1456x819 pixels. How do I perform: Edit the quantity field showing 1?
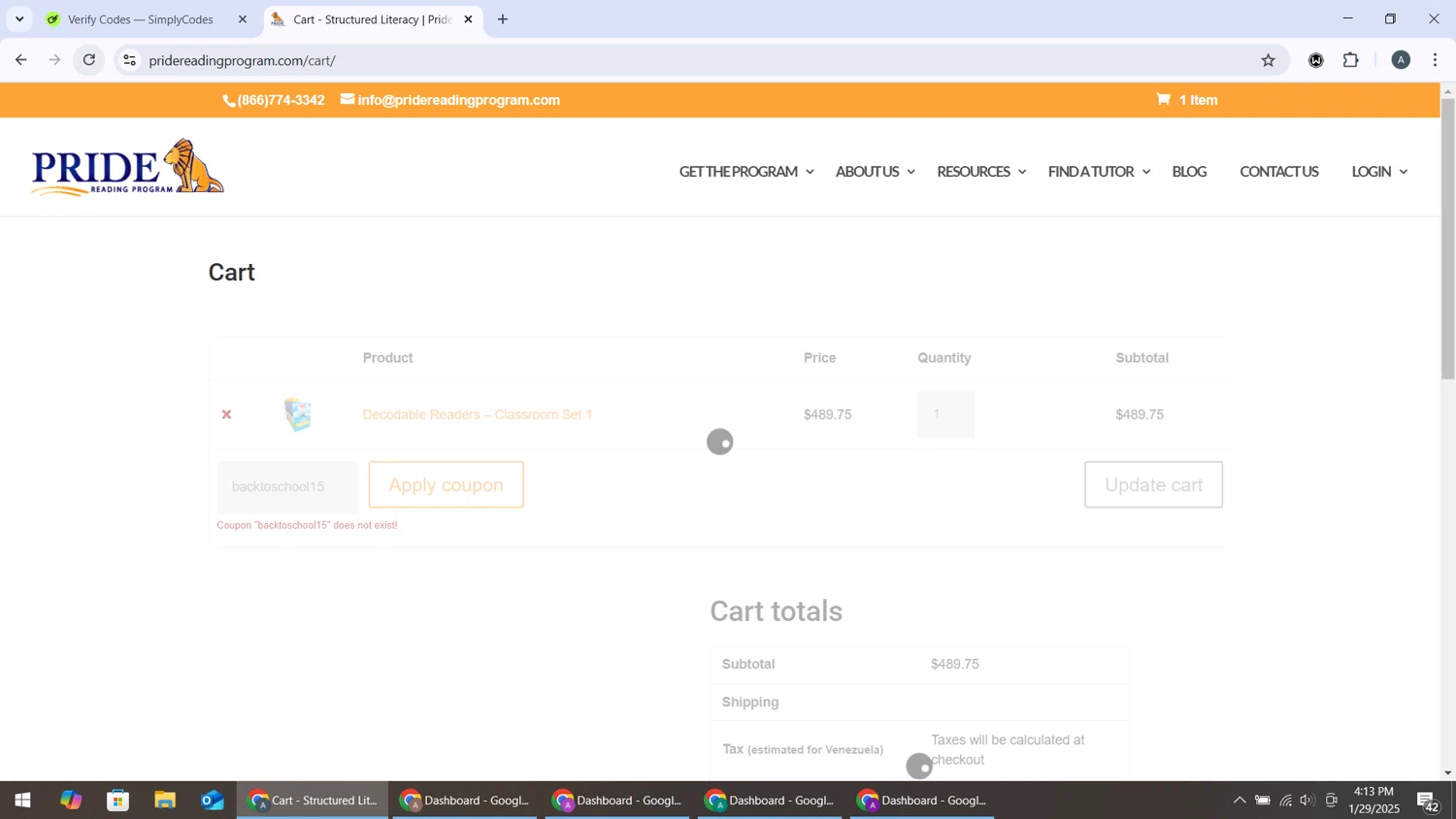(945, 414)
